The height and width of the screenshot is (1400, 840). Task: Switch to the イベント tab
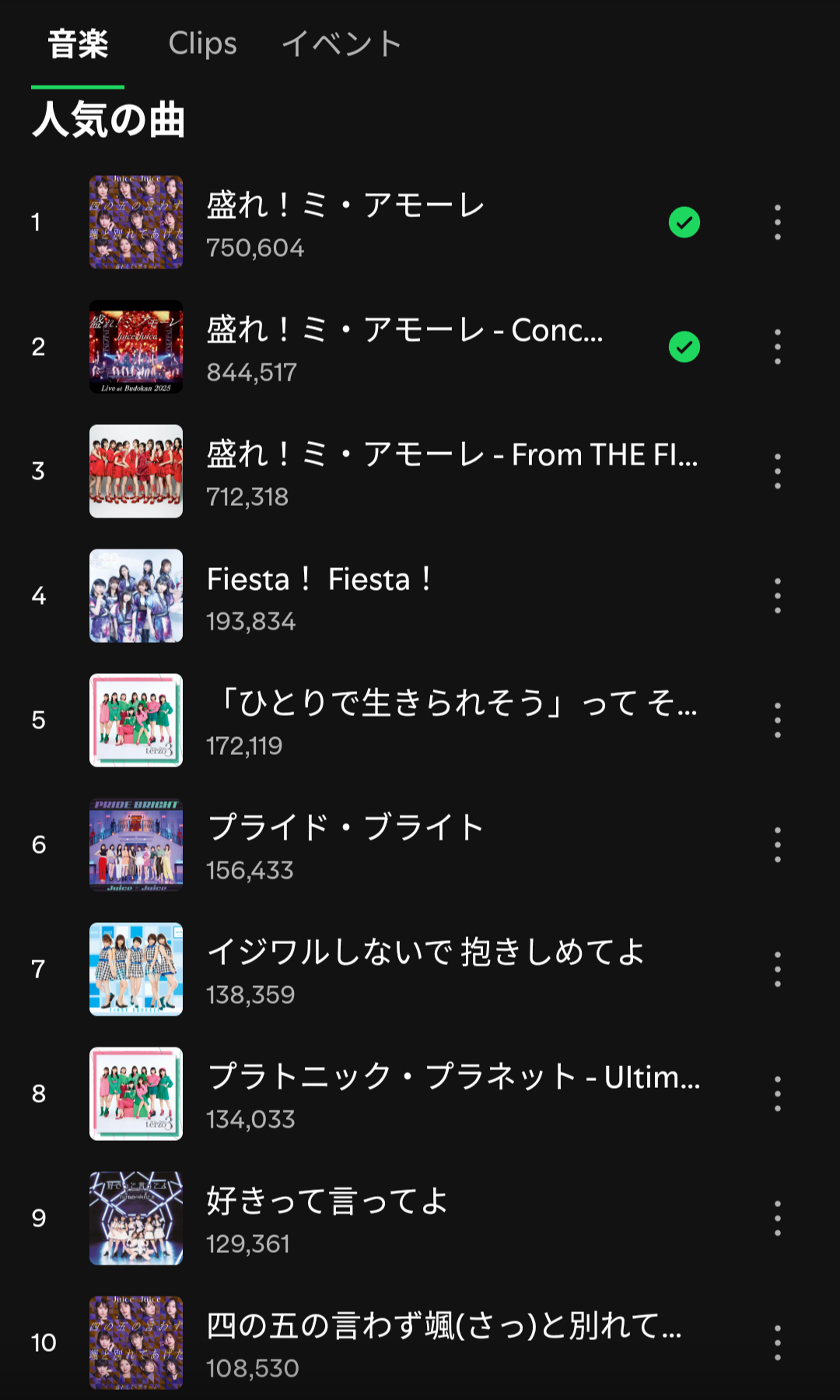coord(341,44)
